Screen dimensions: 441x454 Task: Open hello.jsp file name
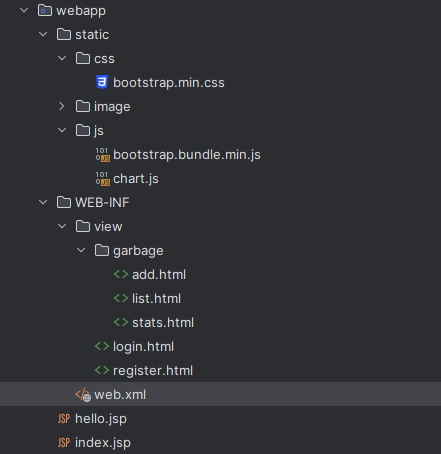pos(101,419)
